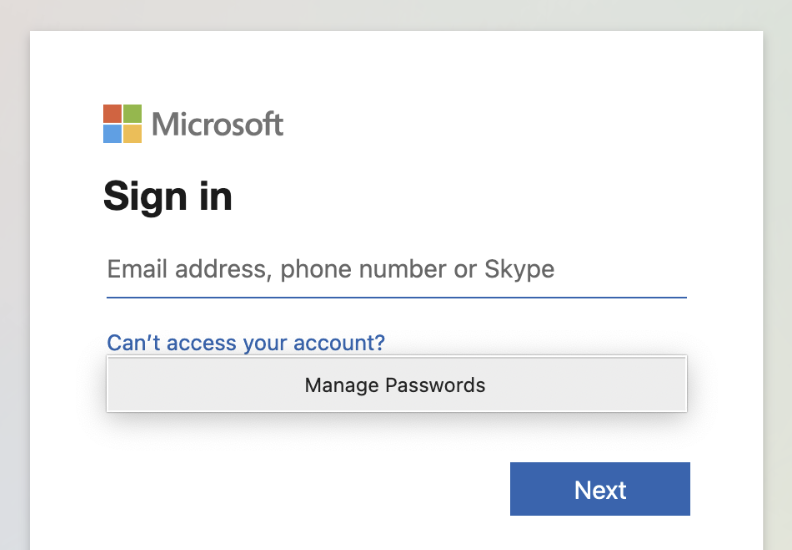This screenshot has height=550, width=792.
Task: Select Manage Passwords from autofill popup
Action: coord(395,385)
